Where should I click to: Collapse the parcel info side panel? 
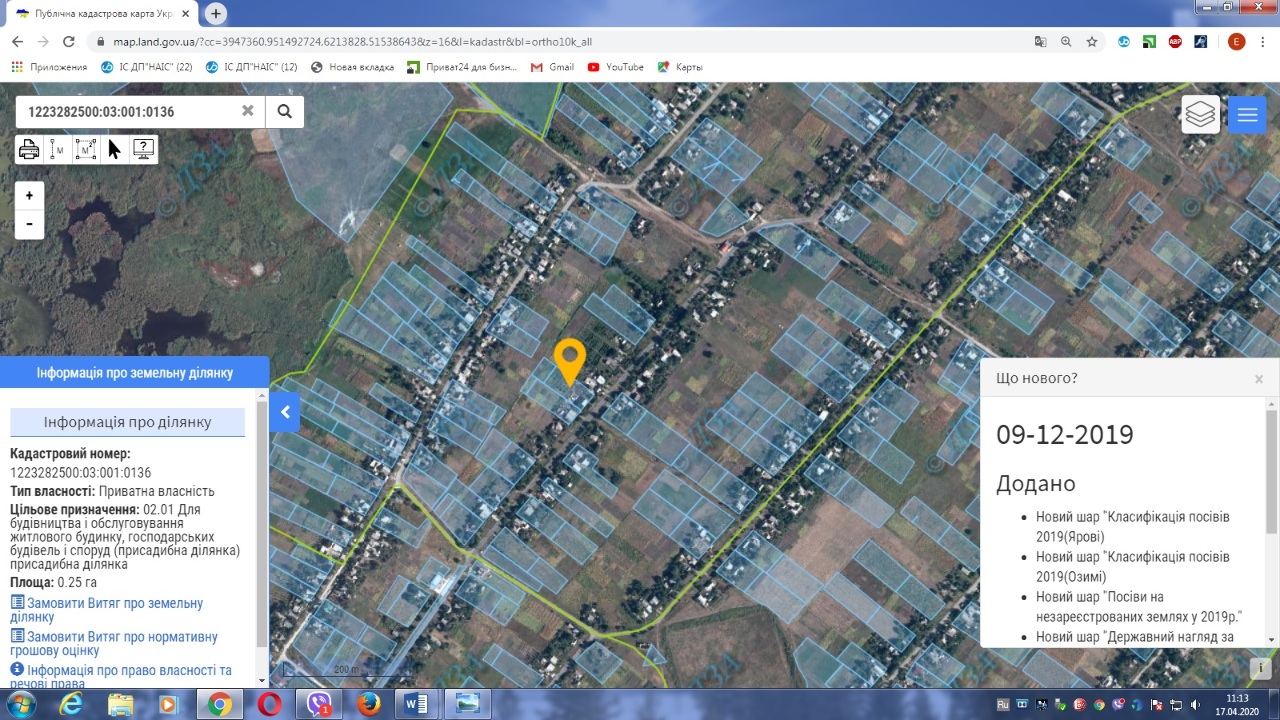click(x=285, y=411)
